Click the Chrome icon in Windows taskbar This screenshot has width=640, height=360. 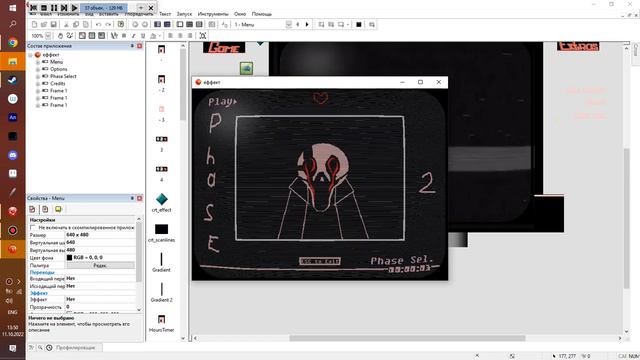pos(13,42)
